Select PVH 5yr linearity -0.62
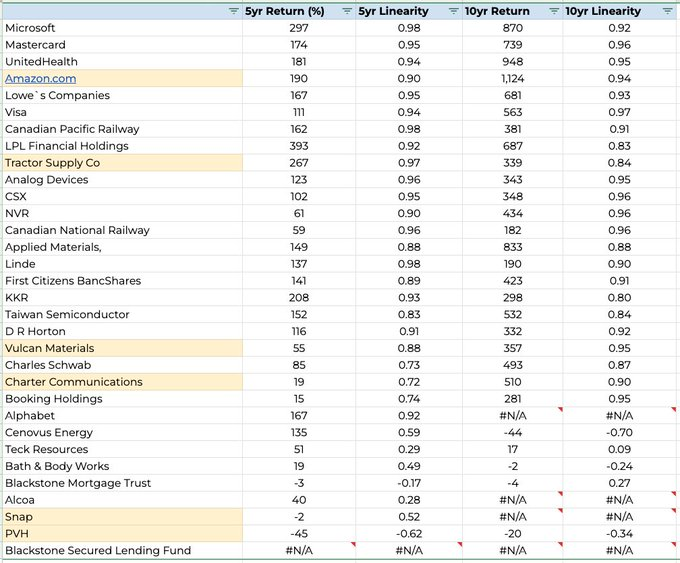This screenshot has width=680, height=563. point(409,534)
